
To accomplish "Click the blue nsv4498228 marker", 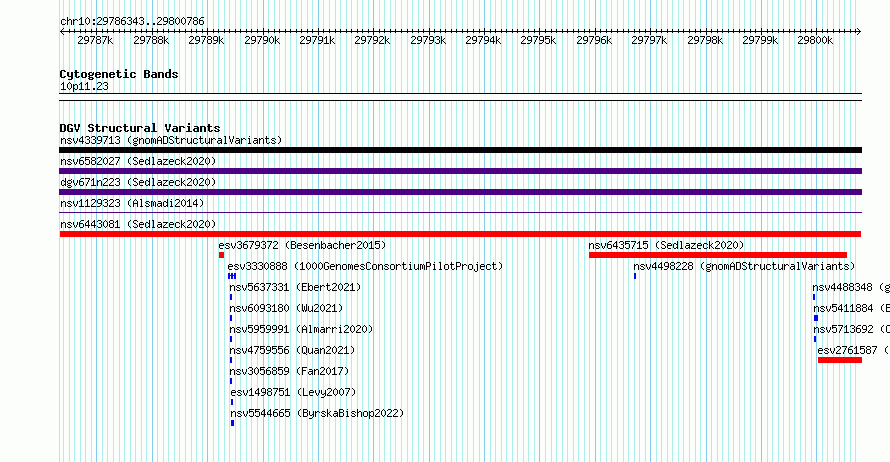I will point(635,276).
